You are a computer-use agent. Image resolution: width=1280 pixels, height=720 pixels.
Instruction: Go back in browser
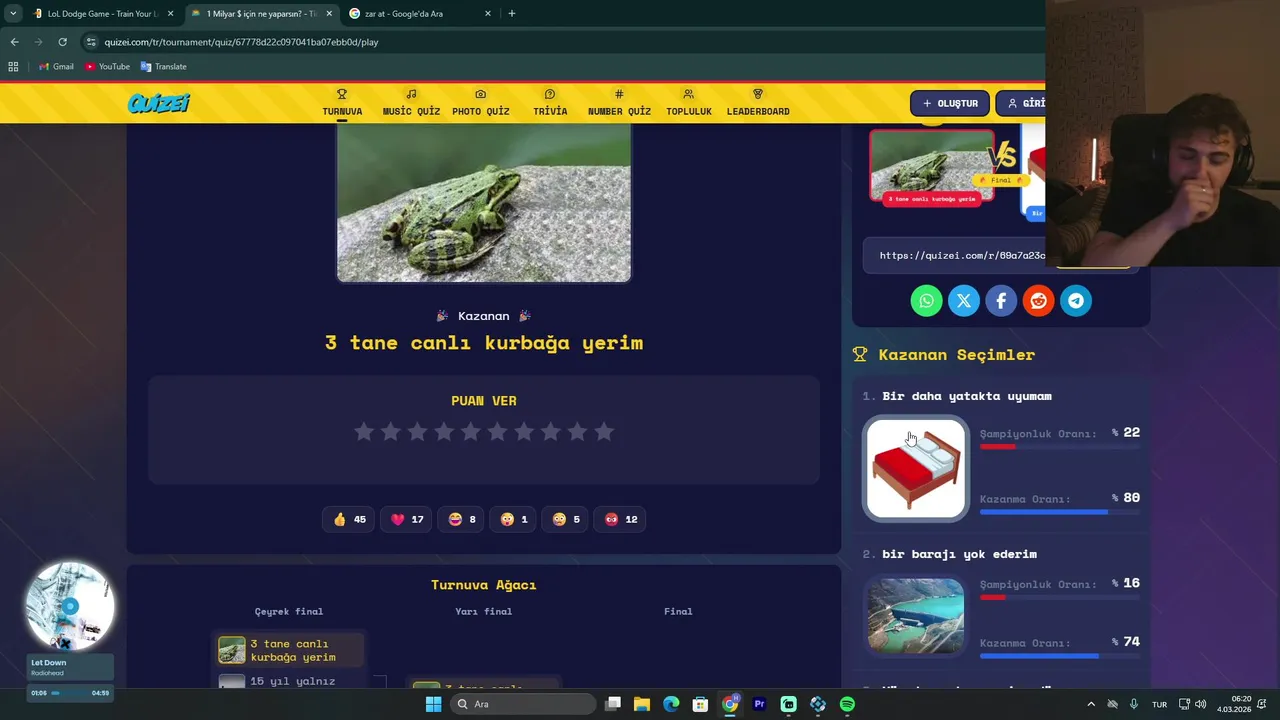[x=14, y=42]
